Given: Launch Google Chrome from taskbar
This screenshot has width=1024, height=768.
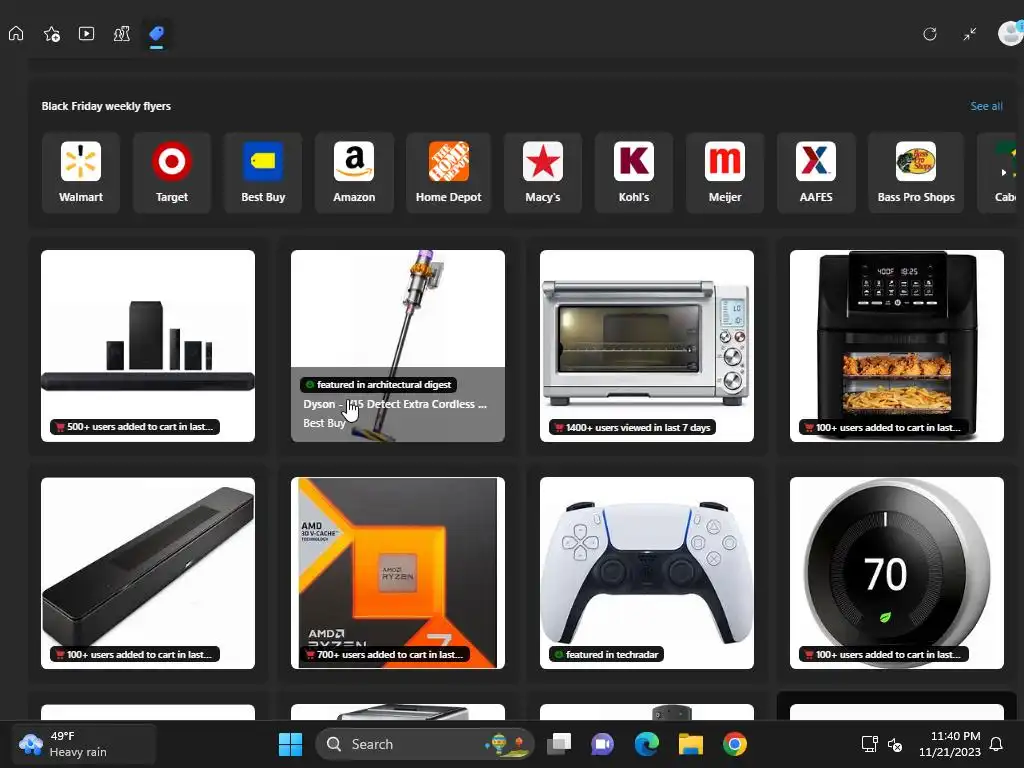Looking at the screenshot, I should point(735,744).
